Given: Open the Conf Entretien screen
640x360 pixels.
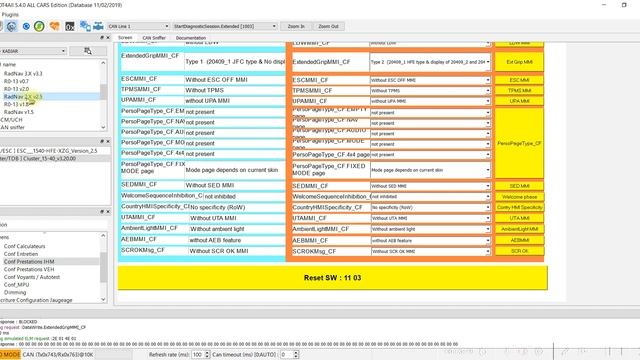Looking at the screenshot, I should [21, 254].
